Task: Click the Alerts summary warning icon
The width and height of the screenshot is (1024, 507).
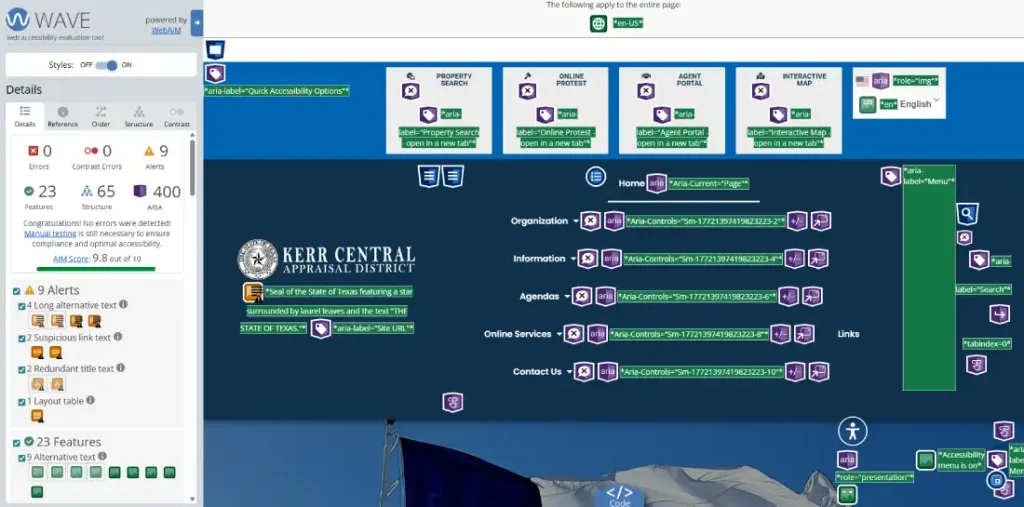Action: point(148,151)
